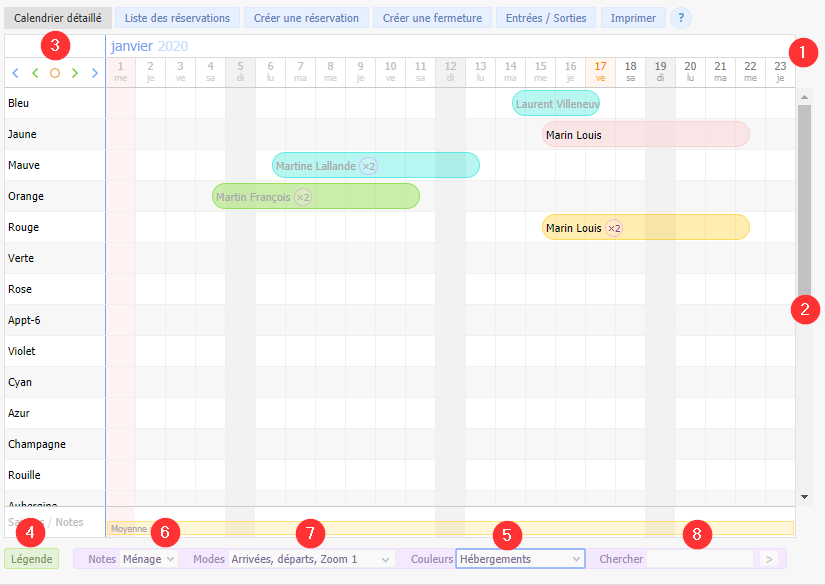Image resolution: width=825 pixels, height=585 pixels.
Task: Open the Notes dropdown showing Ménage
Action: 148,559
